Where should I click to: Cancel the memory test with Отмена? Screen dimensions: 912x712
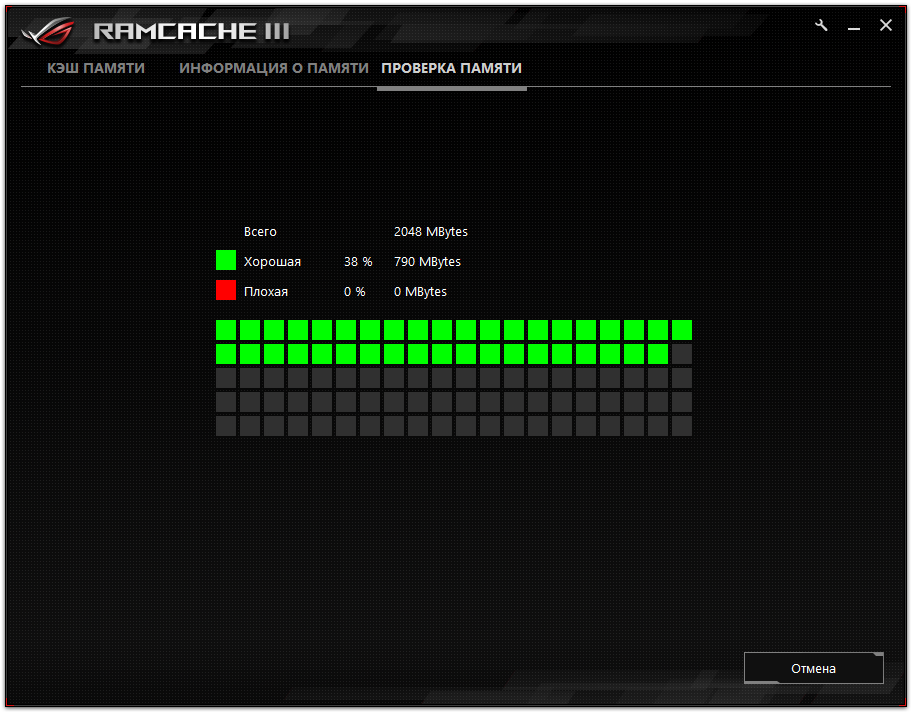(814, 668)
